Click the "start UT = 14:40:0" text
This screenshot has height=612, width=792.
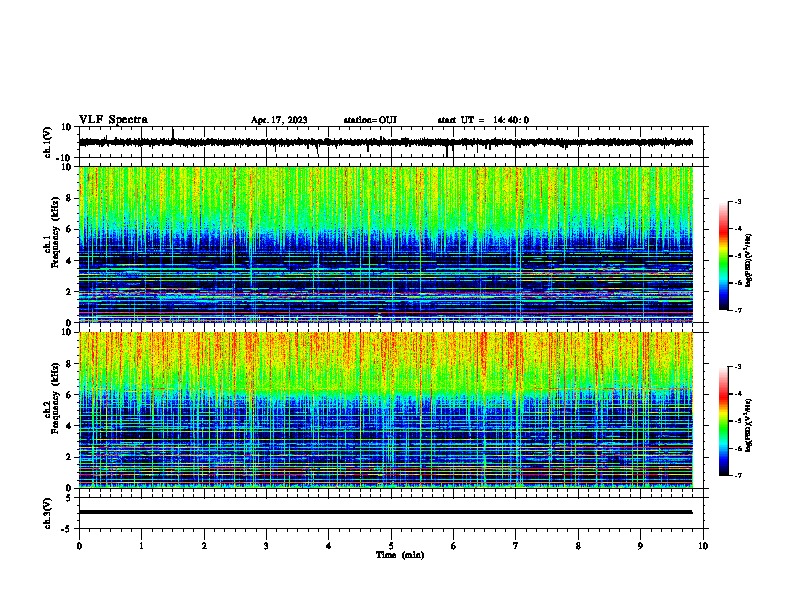(x=483, y=120)
